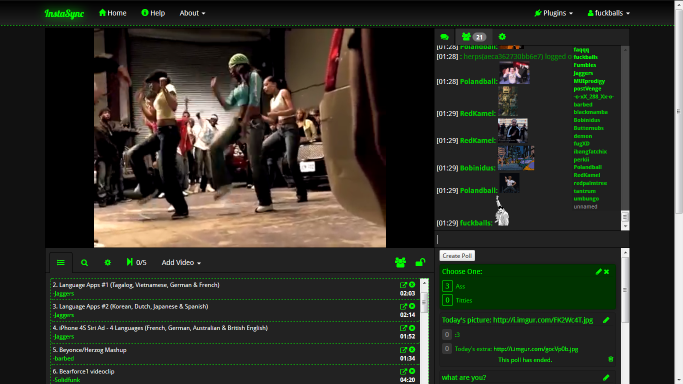This screenshot has width=683, height=384.
Task: Open chat settings gear icon
Action: coord(502,37)
